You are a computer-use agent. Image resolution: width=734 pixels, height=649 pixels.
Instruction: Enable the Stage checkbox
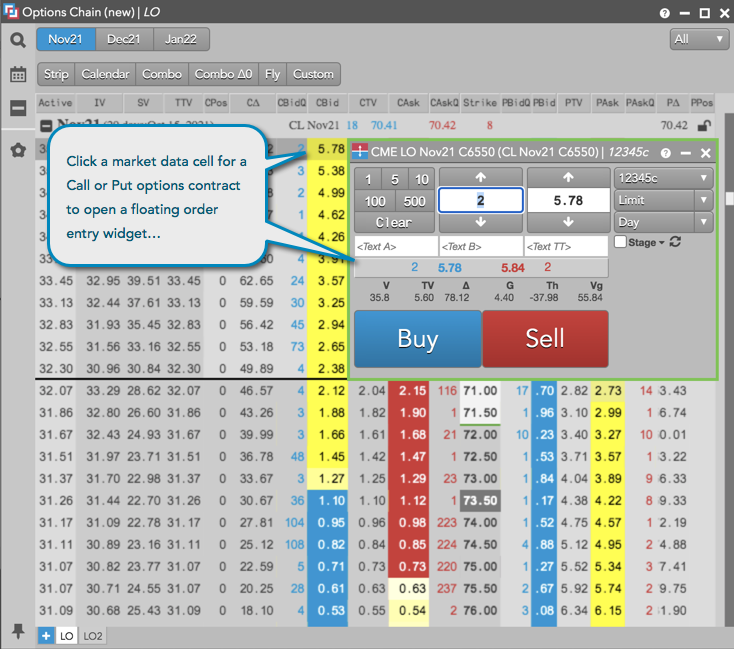(621, 242)
